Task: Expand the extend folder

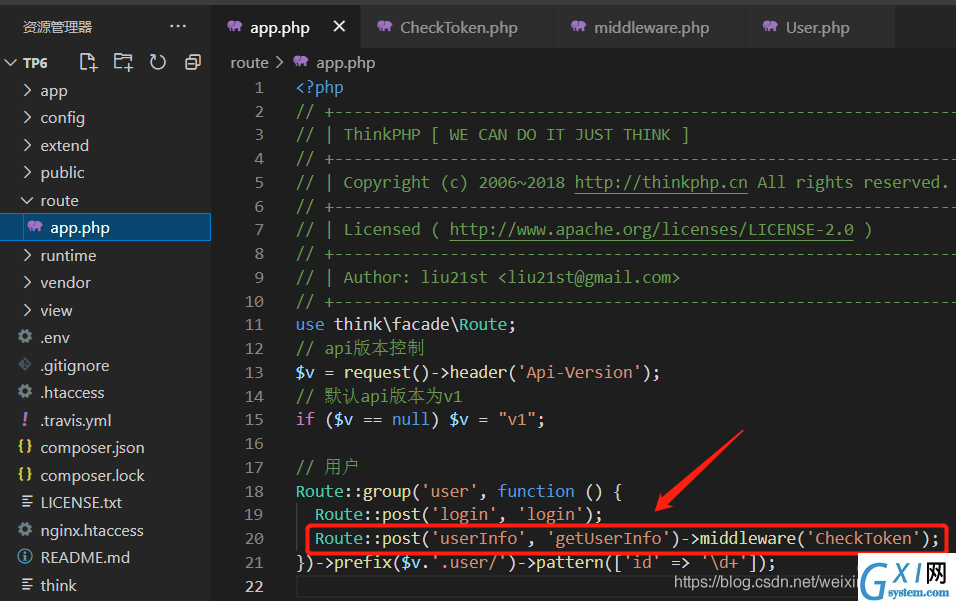Action: tap(27, 145)
